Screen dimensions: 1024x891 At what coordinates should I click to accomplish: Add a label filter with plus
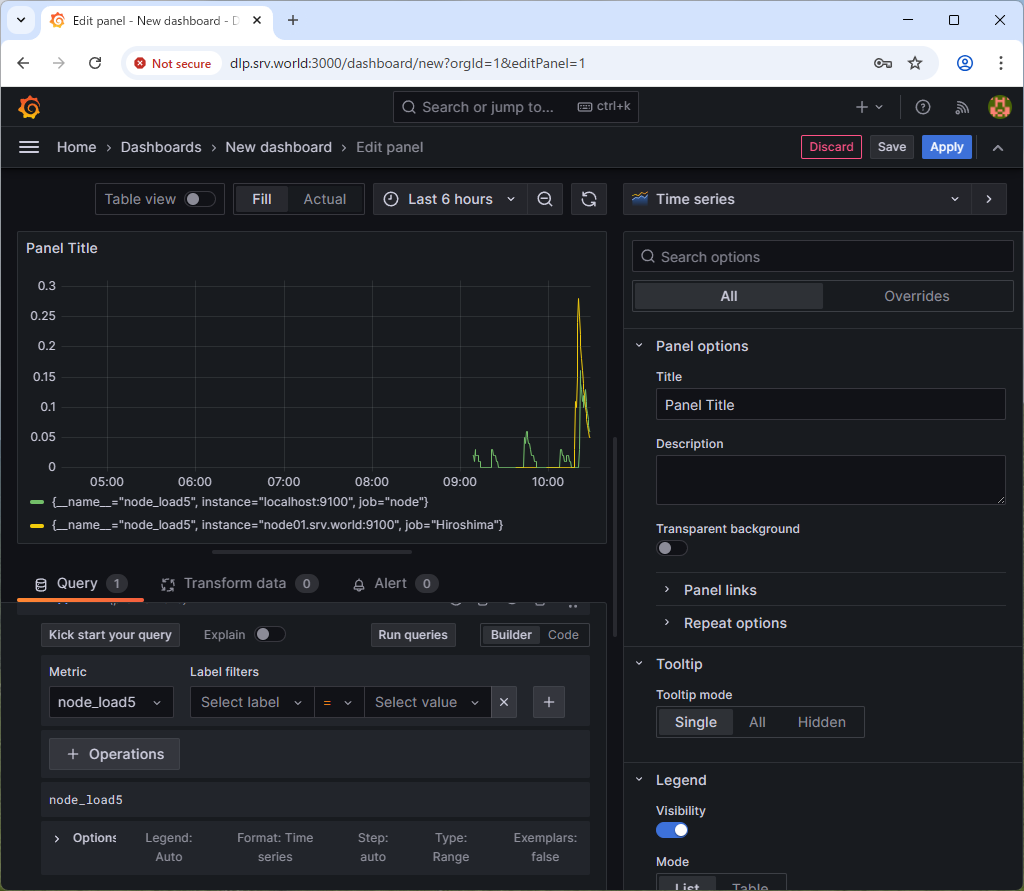[x=549, y=702]
